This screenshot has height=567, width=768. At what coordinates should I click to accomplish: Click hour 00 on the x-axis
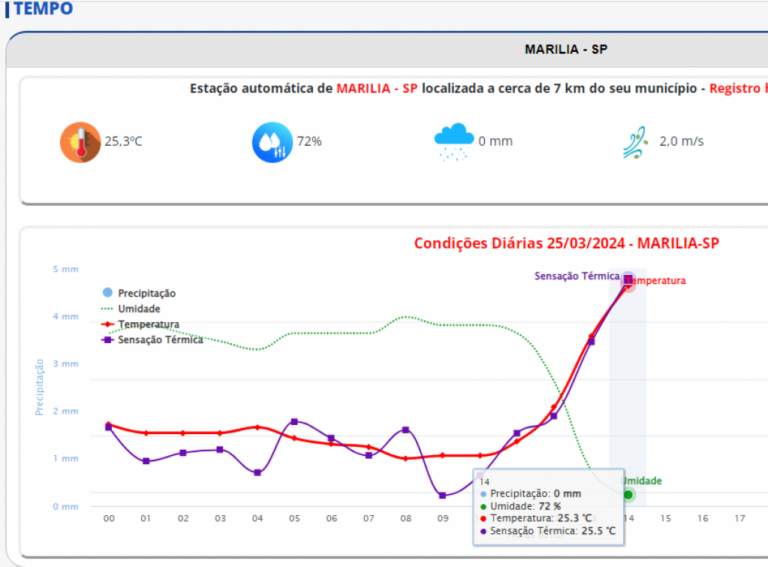[109, 518]
